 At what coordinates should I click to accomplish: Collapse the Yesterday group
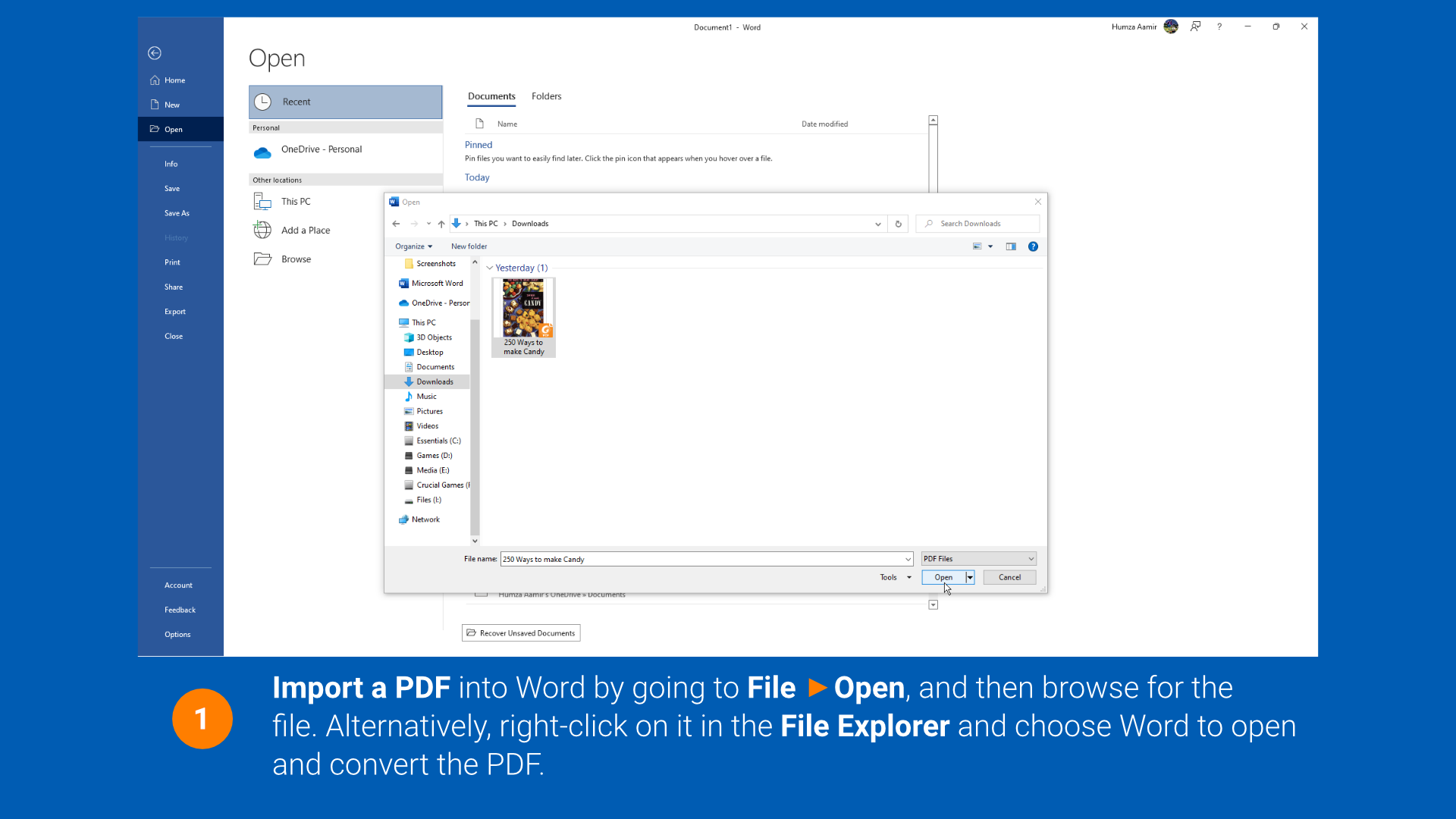click(490, 268)
